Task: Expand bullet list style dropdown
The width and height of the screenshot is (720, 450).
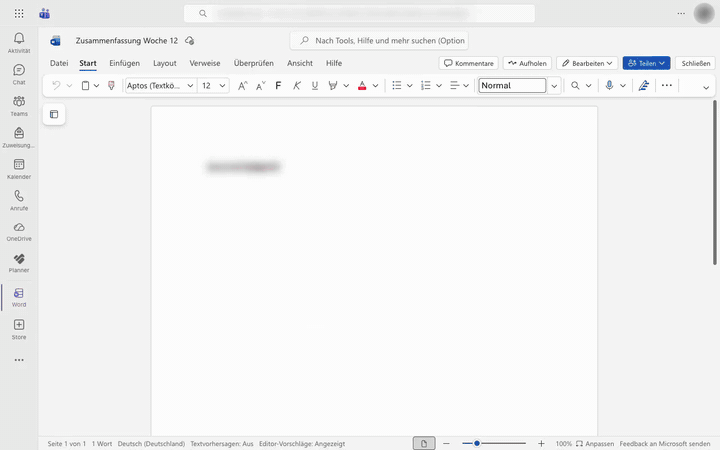Action: [x=410, y=85]
